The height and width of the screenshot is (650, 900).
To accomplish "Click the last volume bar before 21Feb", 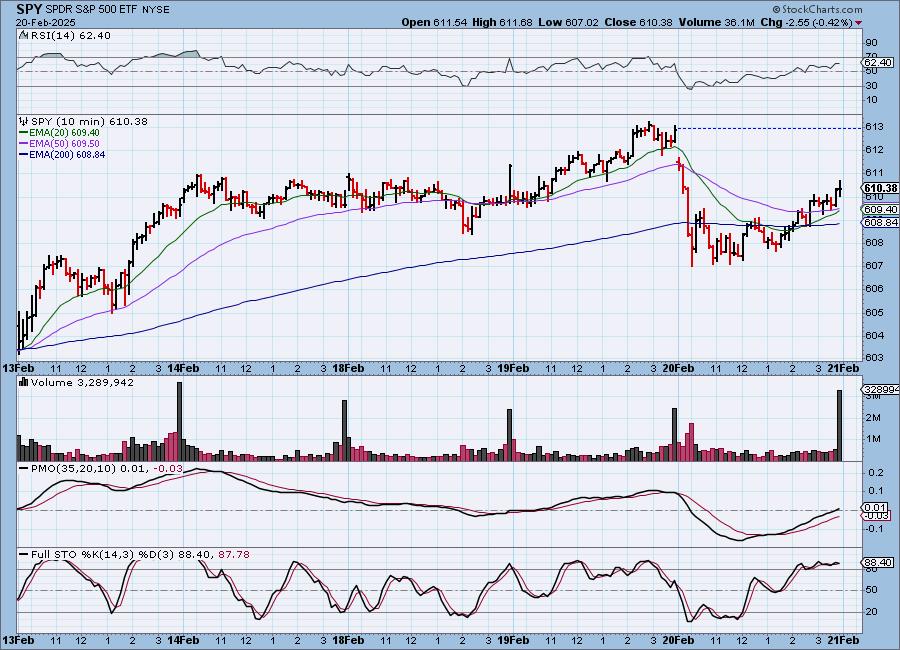I will coord(840,425).
